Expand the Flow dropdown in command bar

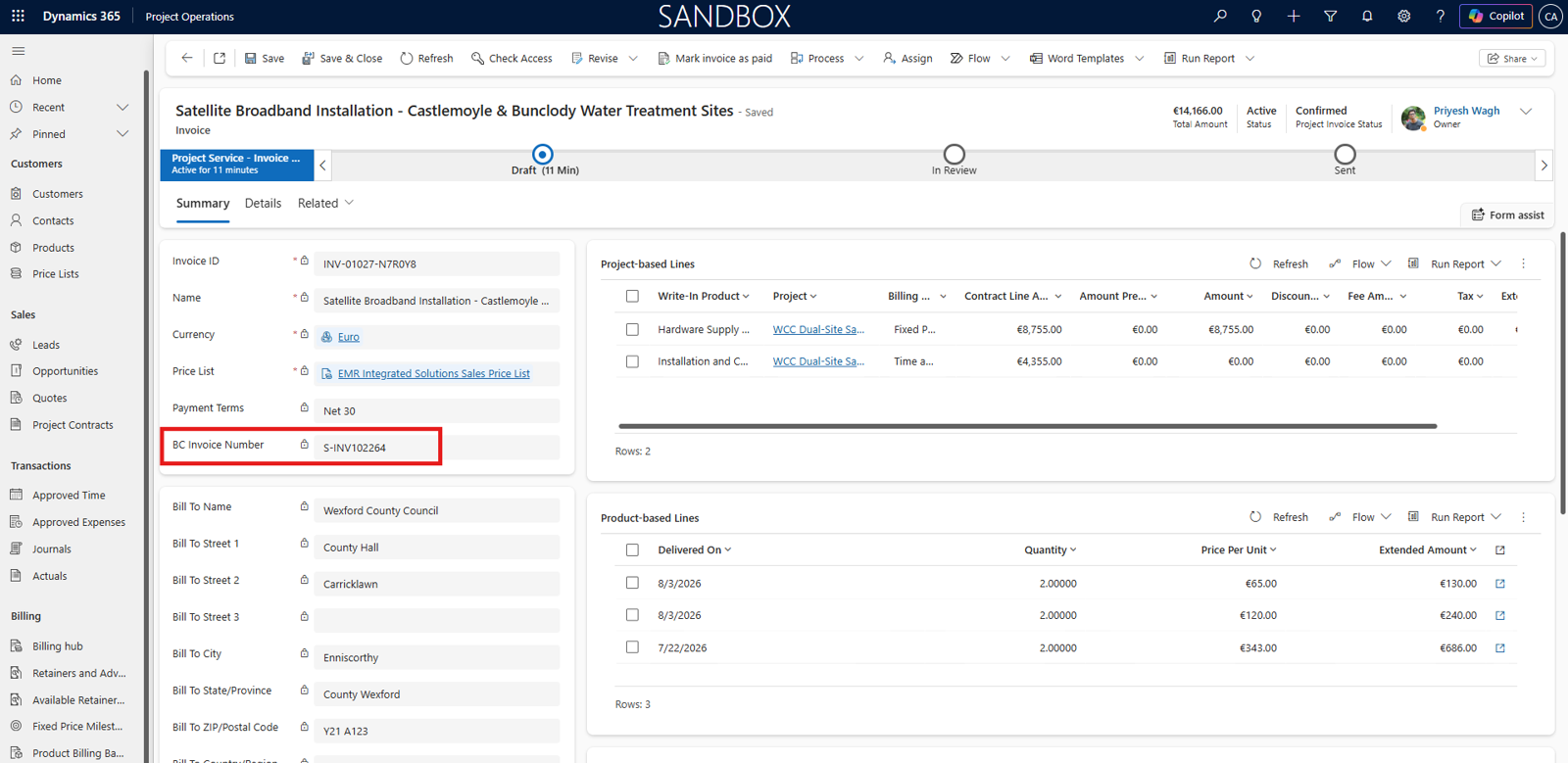coord(1005,58)
